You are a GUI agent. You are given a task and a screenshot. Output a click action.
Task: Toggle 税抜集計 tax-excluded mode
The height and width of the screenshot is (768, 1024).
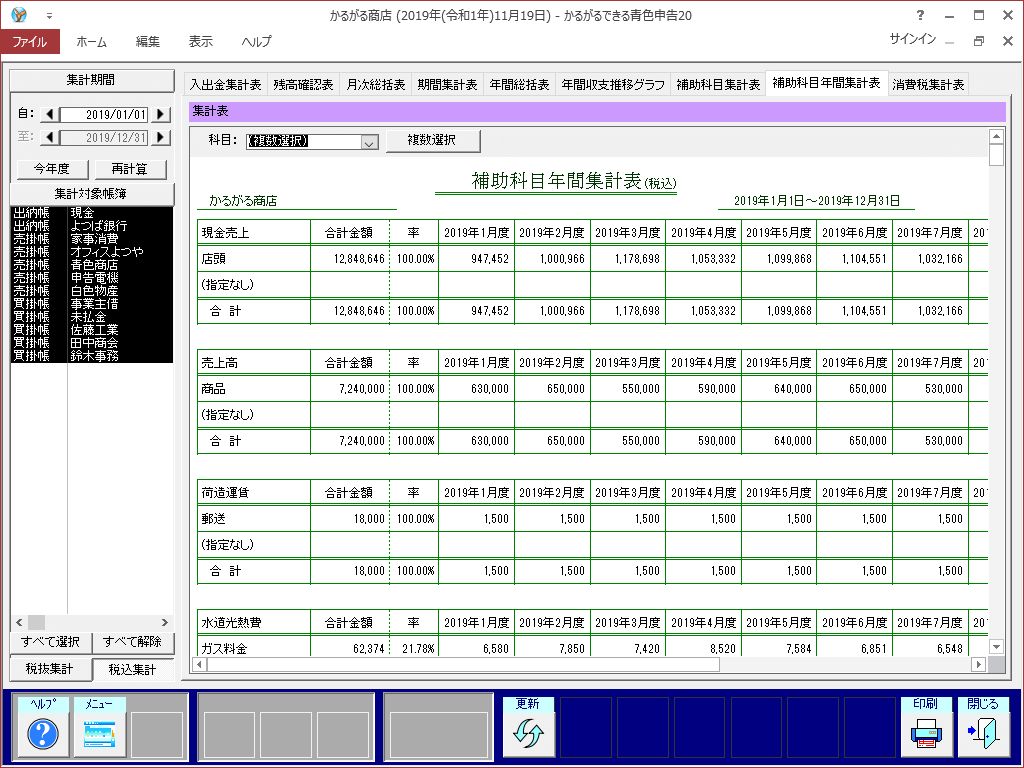point(50,669)
